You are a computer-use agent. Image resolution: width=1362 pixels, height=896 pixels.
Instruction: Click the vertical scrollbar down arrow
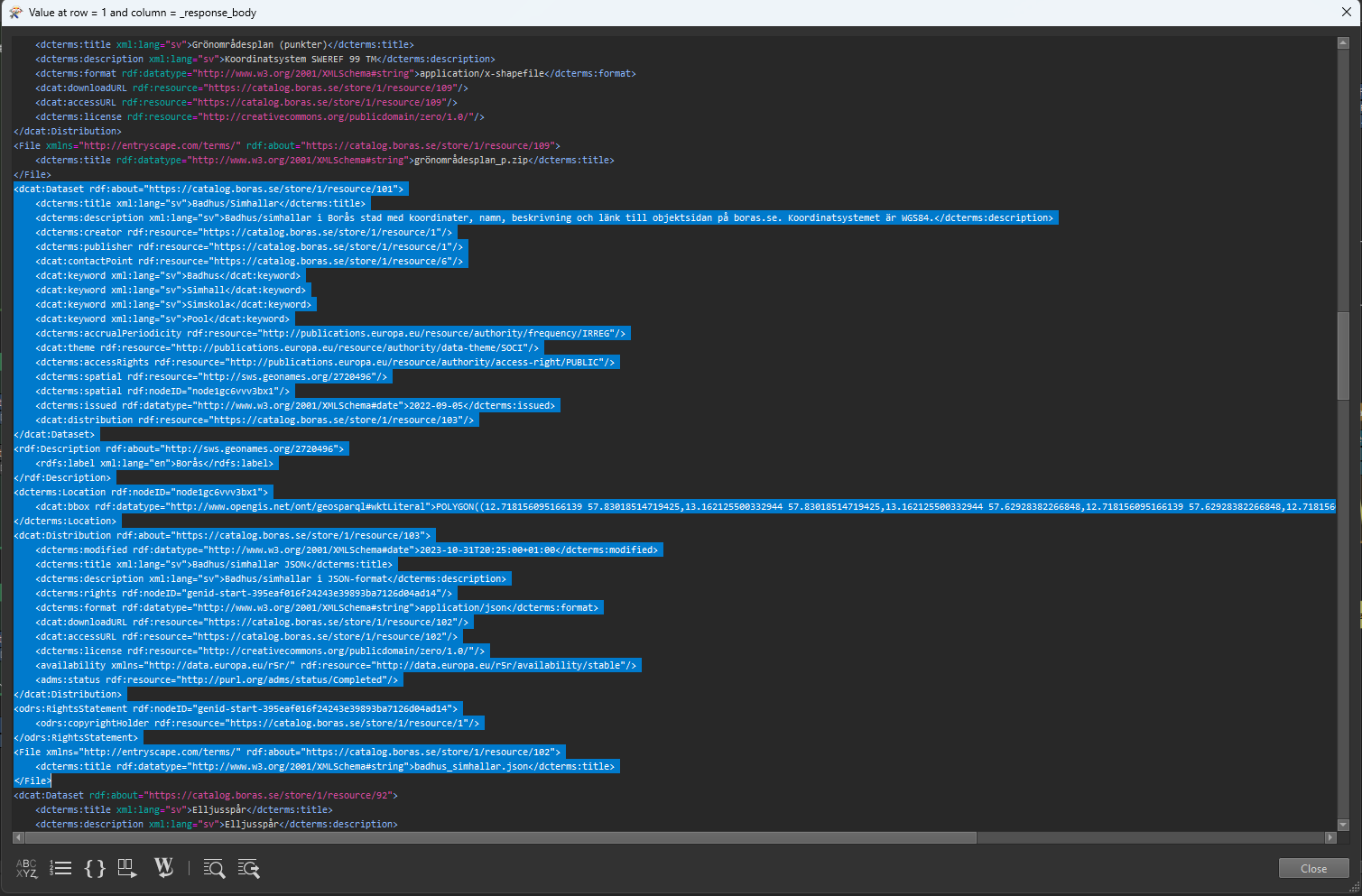[1343, 825]
